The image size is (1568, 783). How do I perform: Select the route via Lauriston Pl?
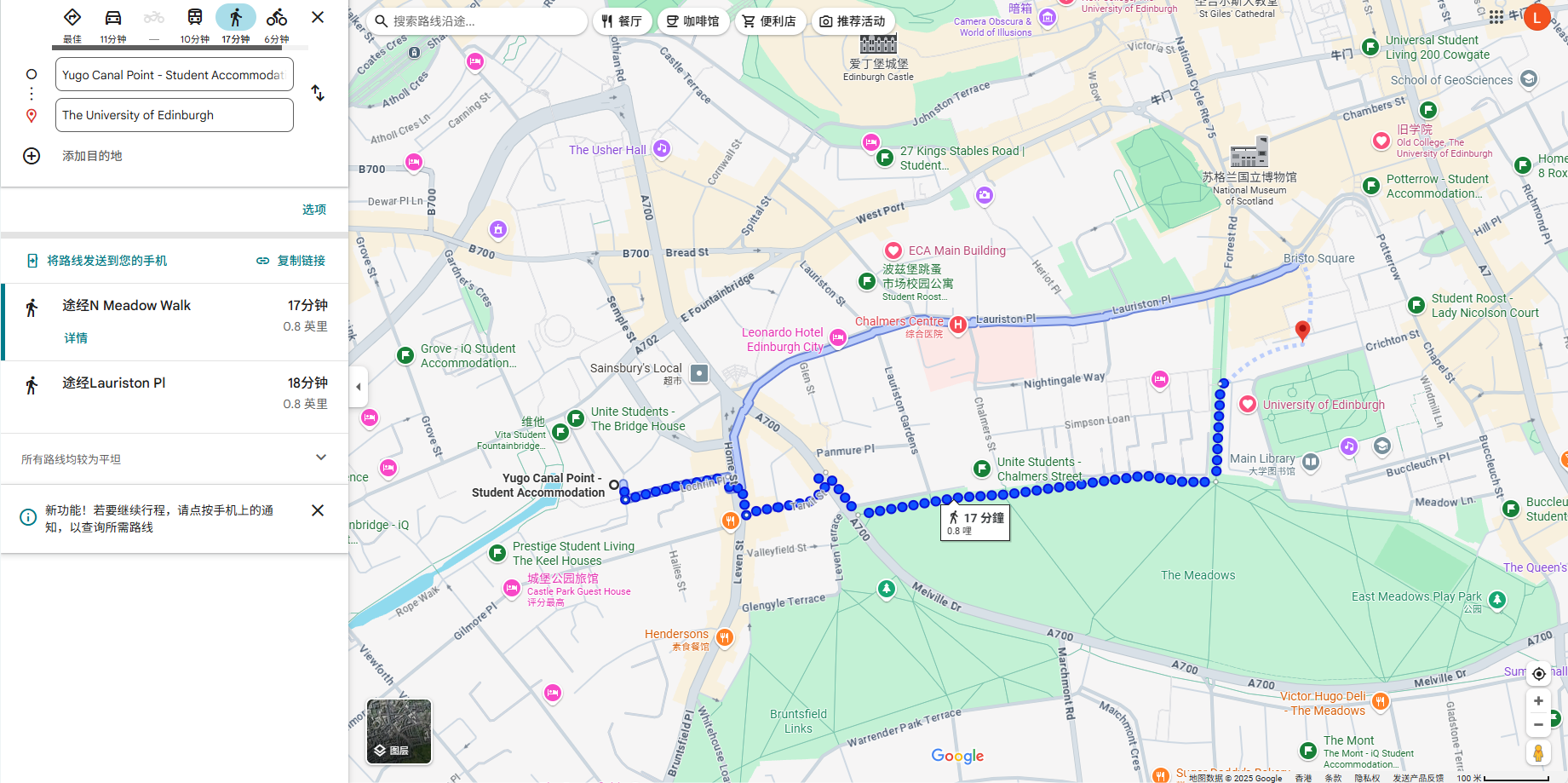[x=175, y=395]
